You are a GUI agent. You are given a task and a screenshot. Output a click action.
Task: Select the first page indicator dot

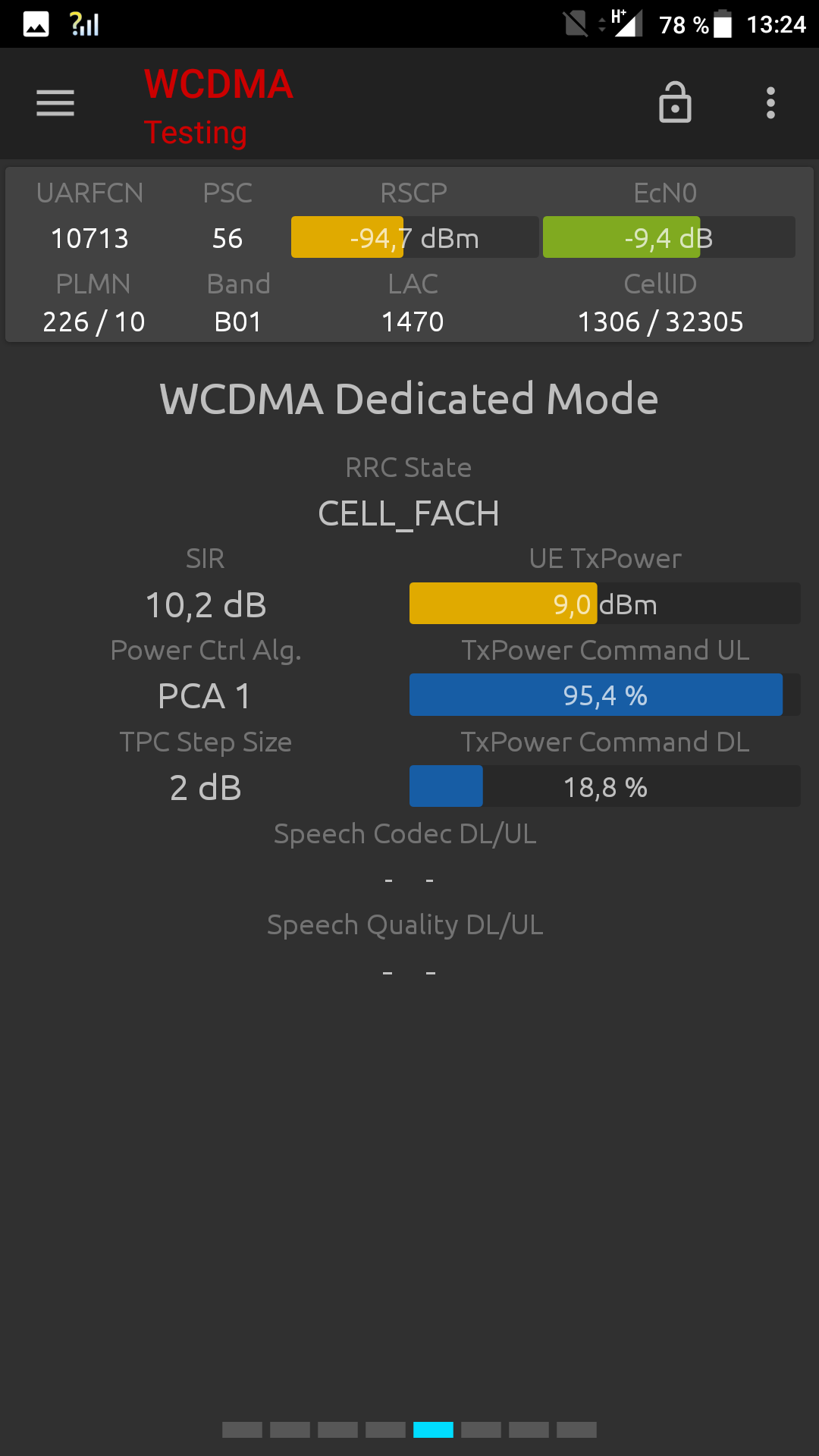pyautogui.click(x=242, y=1430)
